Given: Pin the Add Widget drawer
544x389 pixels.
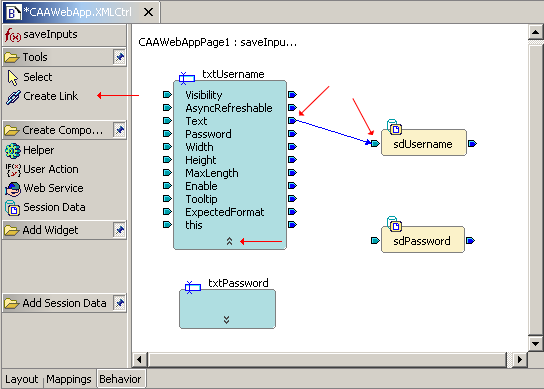Looking at the screenshot, I should point(119,230).
